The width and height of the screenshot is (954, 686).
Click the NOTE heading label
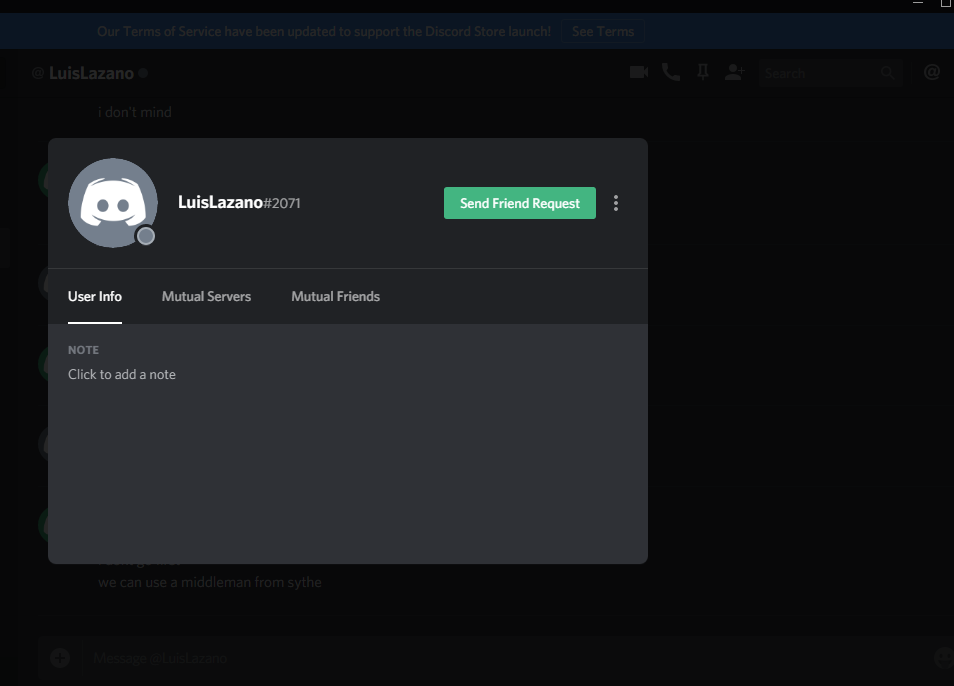click(83, 350)
